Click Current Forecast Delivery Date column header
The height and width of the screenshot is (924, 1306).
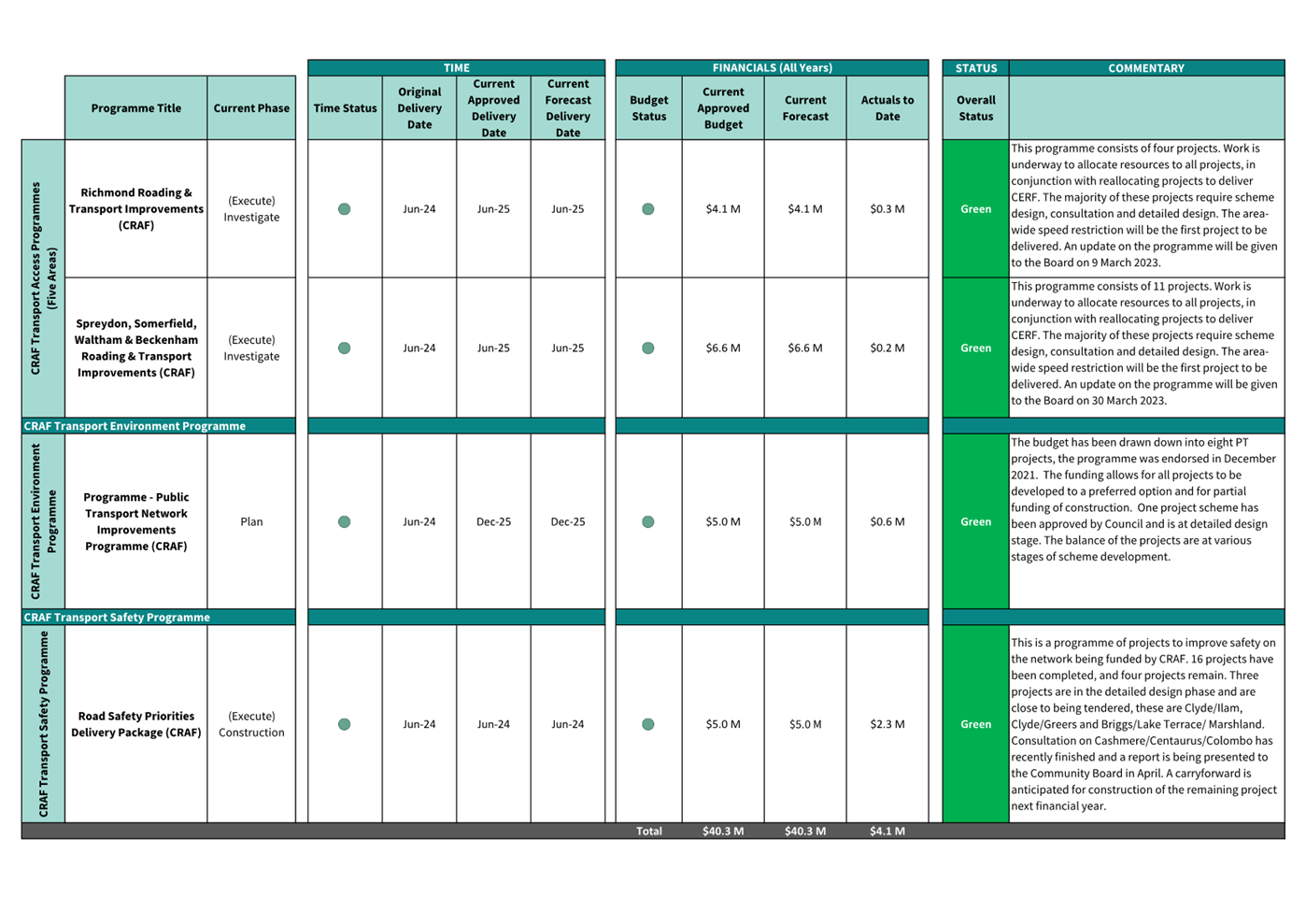pos(568,108)
